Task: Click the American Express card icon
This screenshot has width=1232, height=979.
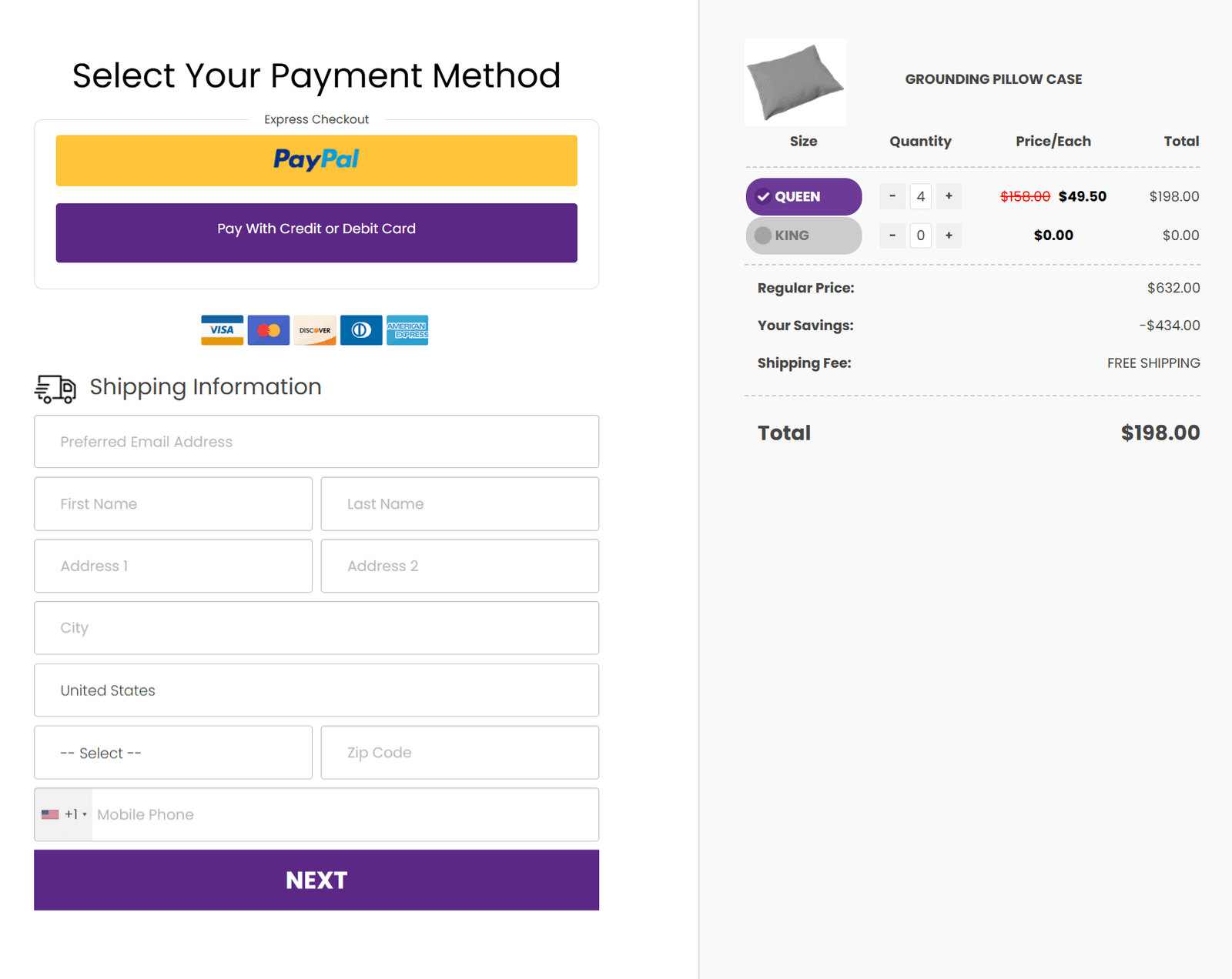Action: point(407,330)
